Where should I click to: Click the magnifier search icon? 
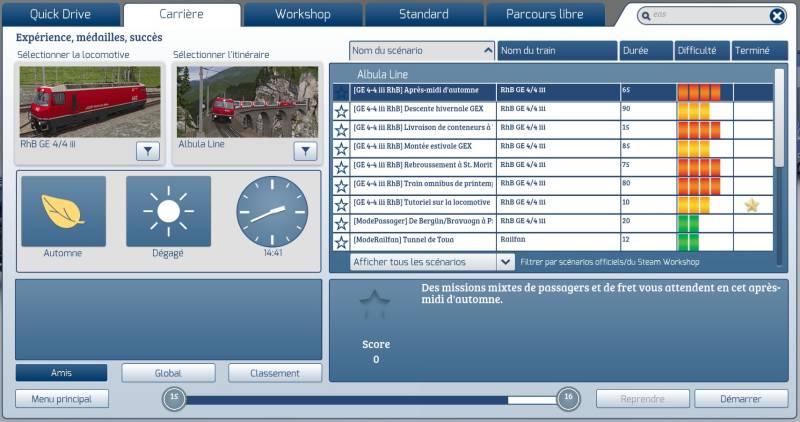[645, 16]
